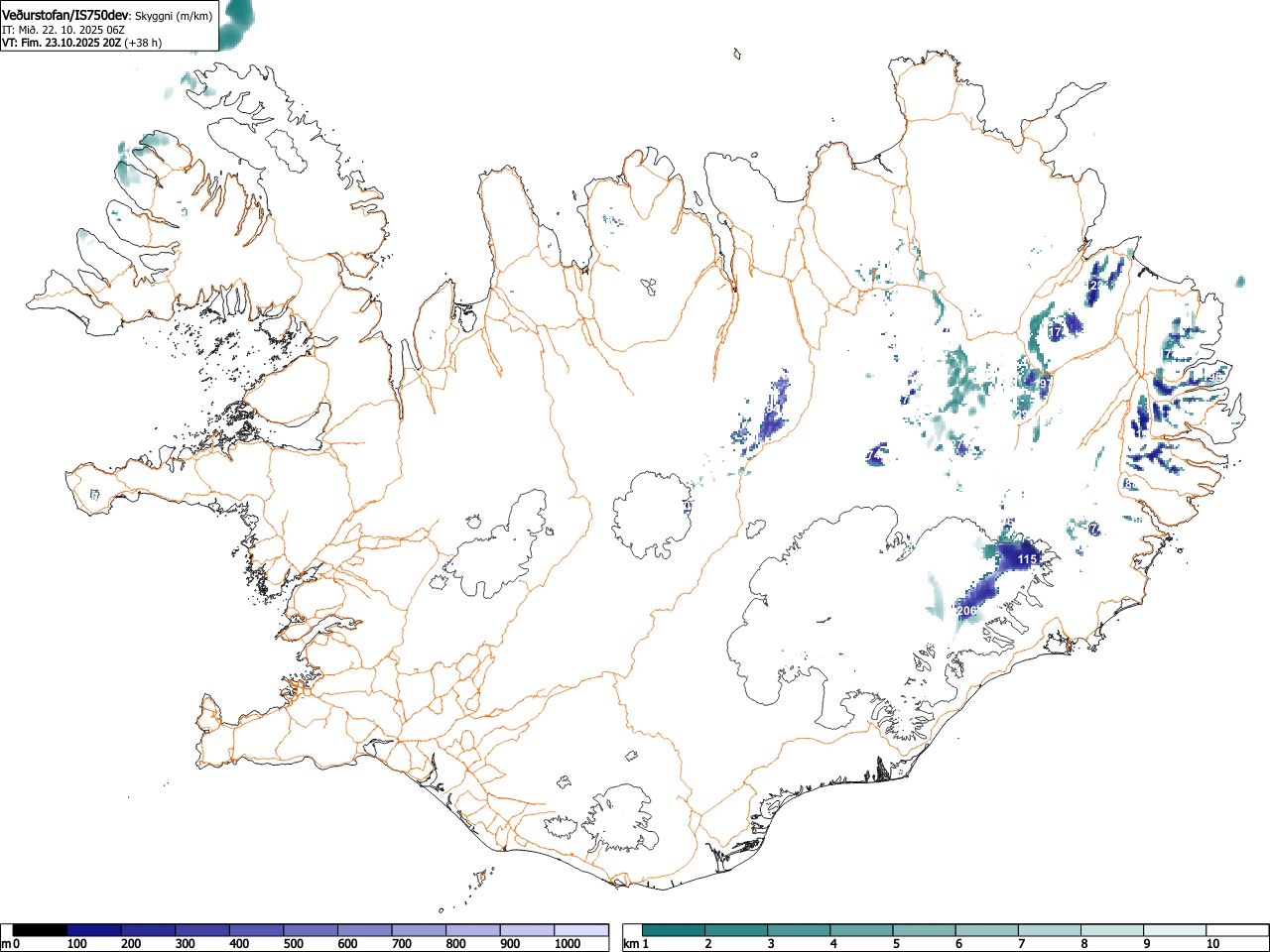This screenshot has width=1270, height=952.
Task: Select the VT: Fim. 23.10.2025 20Z line
Action: pos(62,43)
